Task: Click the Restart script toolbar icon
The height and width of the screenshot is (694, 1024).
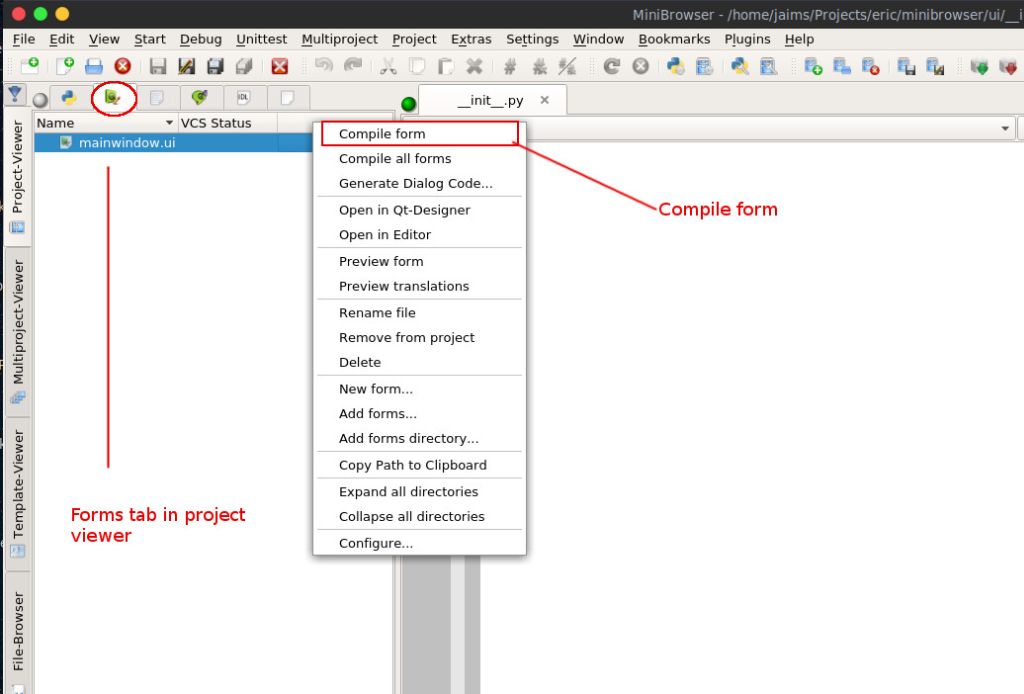Action: (x=612, y=67)
